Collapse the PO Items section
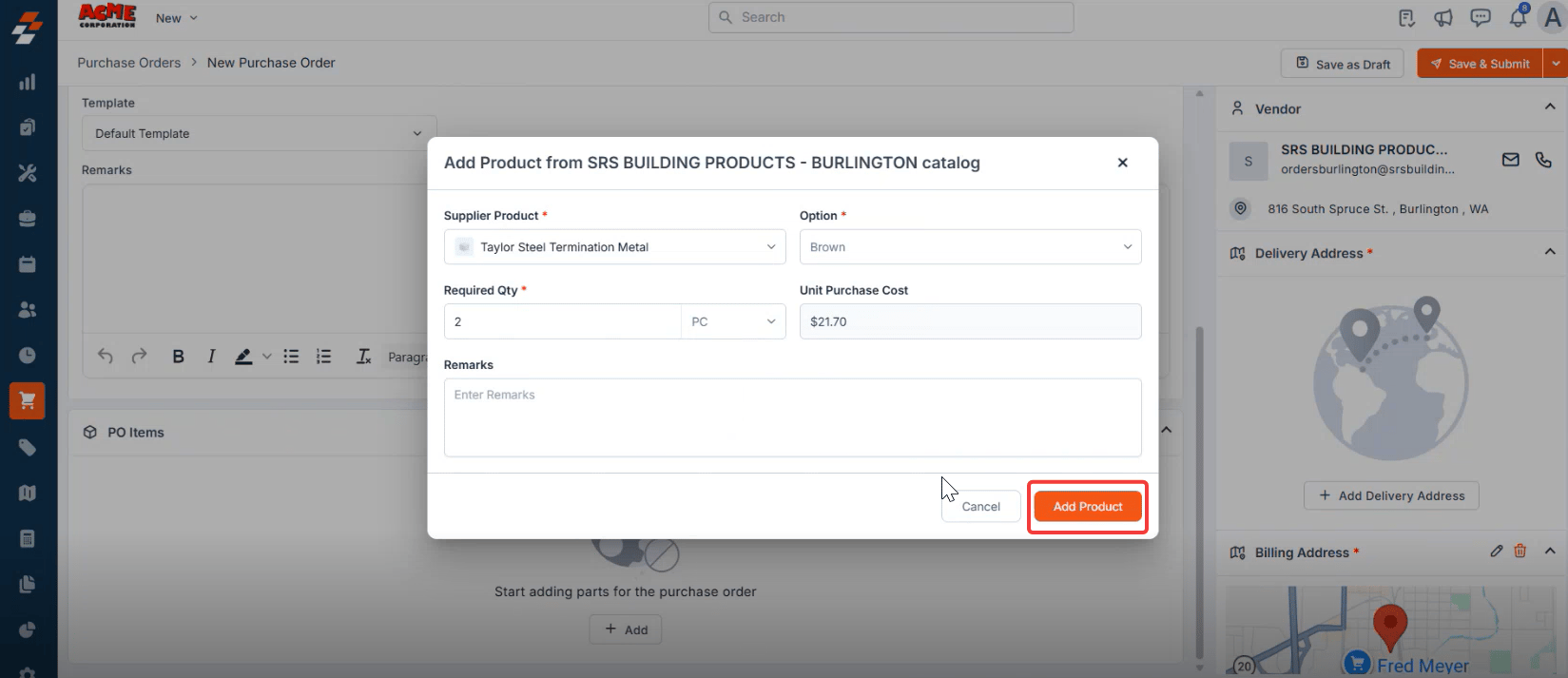This screenshot has width=1568, height=678. 1167,430
